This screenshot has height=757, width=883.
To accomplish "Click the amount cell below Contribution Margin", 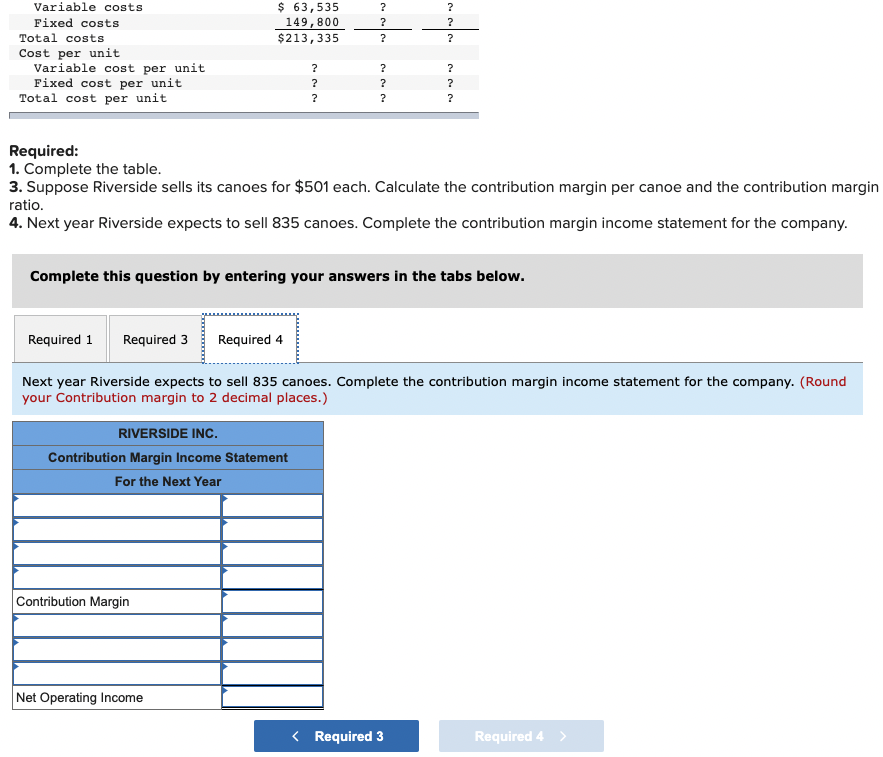I will point(272,625).
